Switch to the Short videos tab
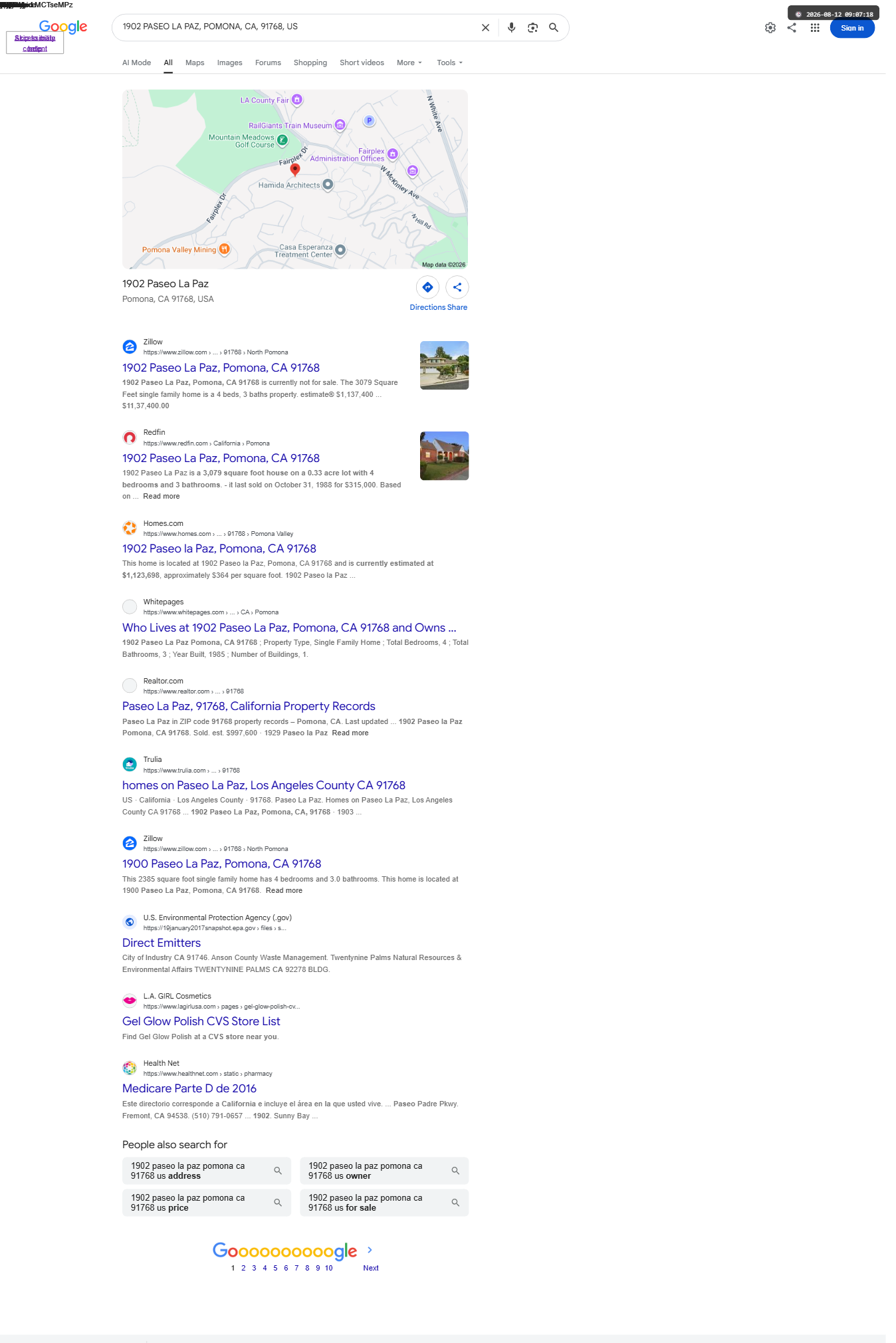The image size is (896, 1343). click(x=362, y=62)
